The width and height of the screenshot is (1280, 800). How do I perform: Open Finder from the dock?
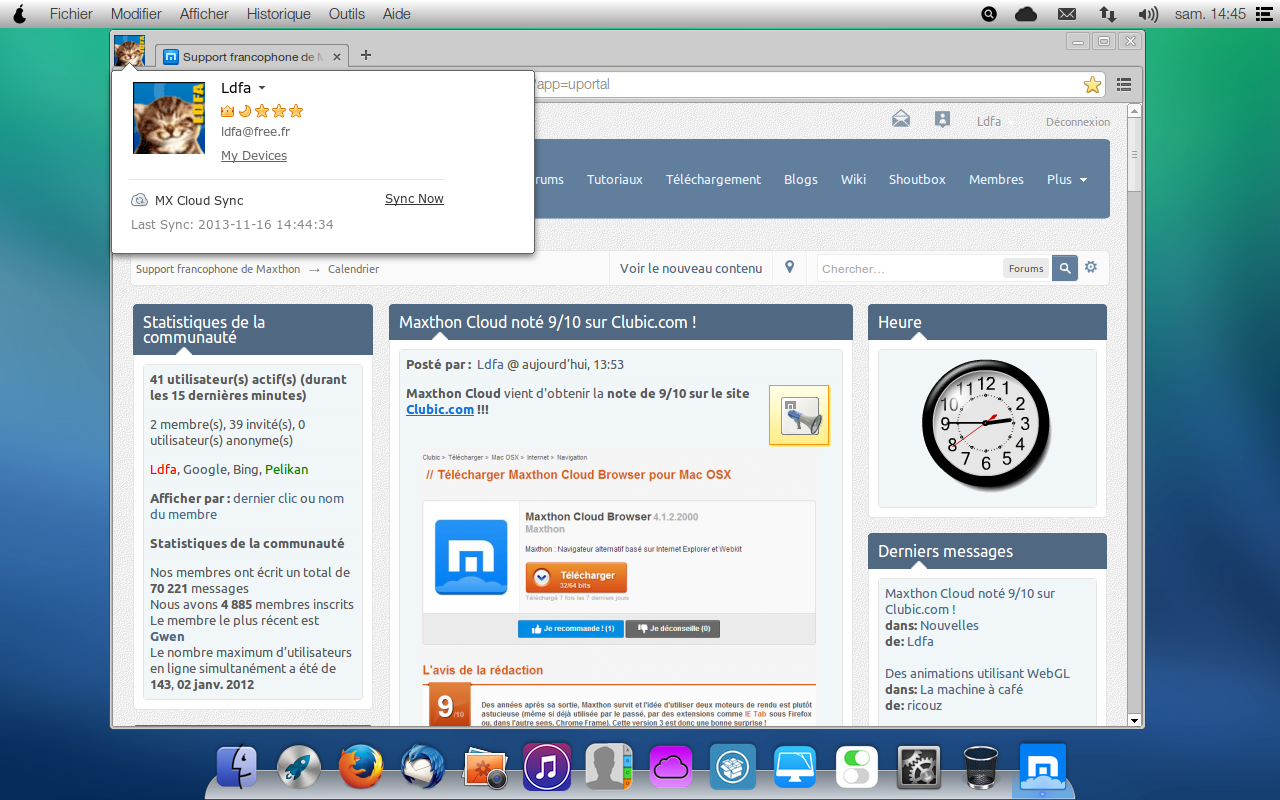[x=238, y=768]
